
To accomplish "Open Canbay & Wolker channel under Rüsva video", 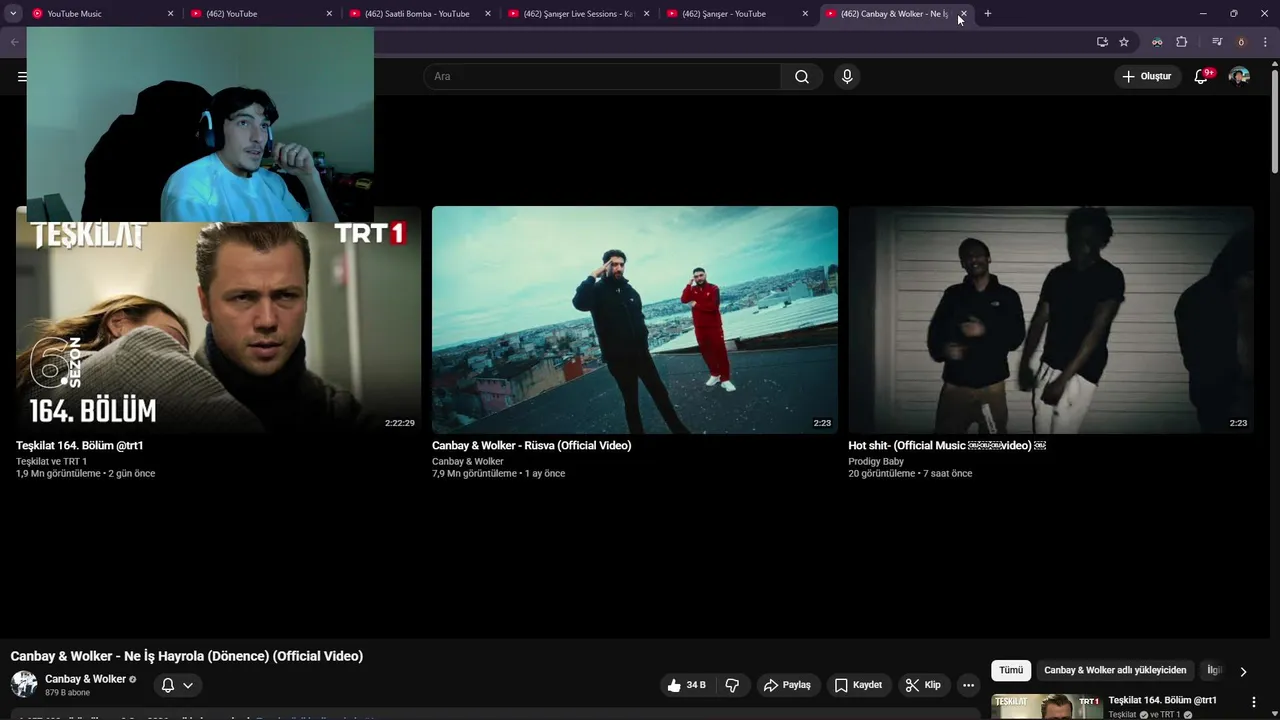I will point(468,462).
